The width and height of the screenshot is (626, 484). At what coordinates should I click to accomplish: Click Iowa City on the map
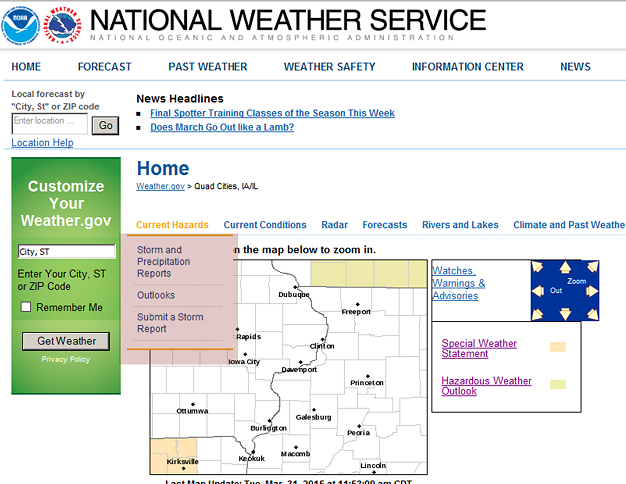click(244, 361)
